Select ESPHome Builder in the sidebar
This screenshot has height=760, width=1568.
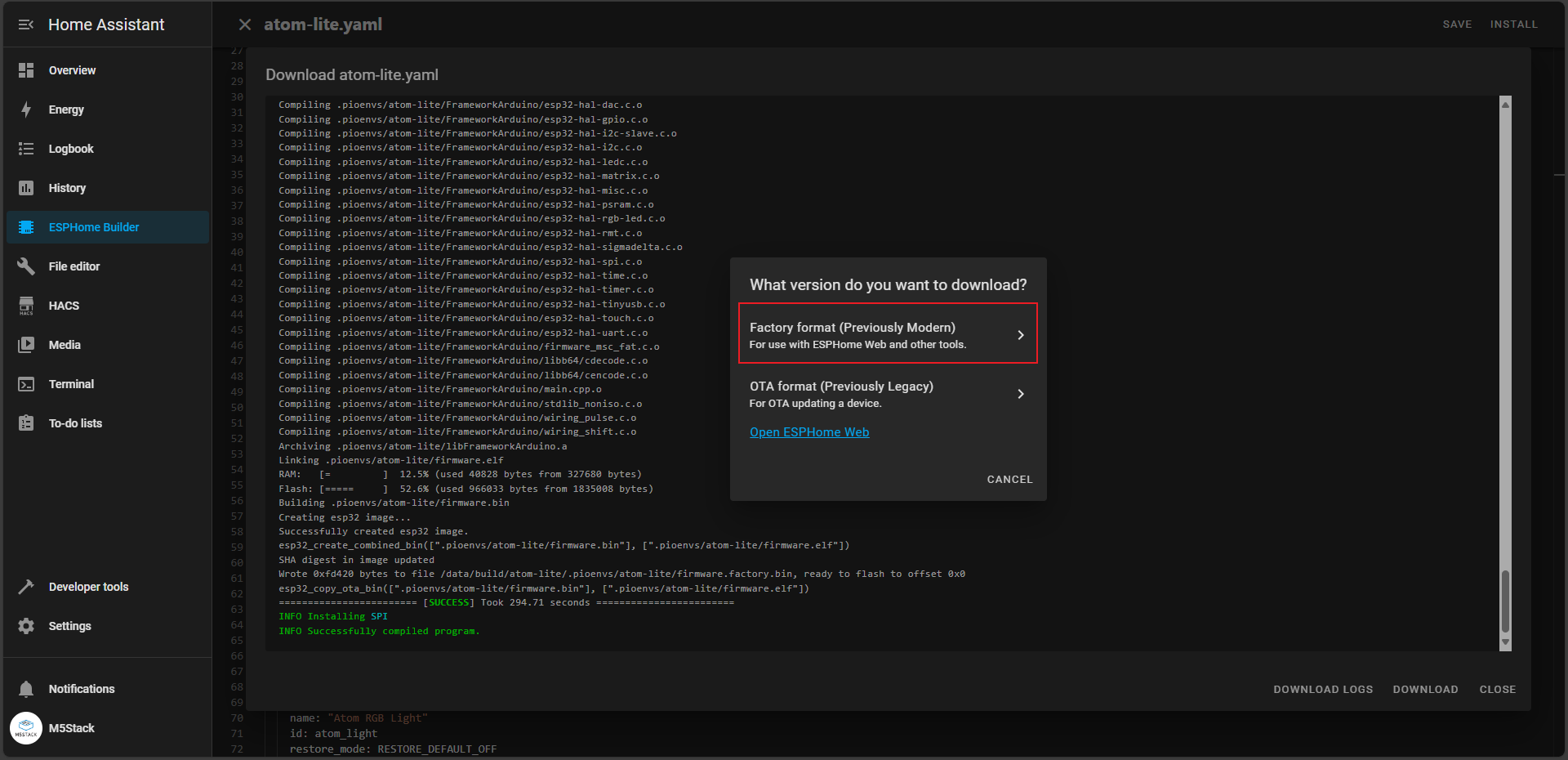coord(107,227)
